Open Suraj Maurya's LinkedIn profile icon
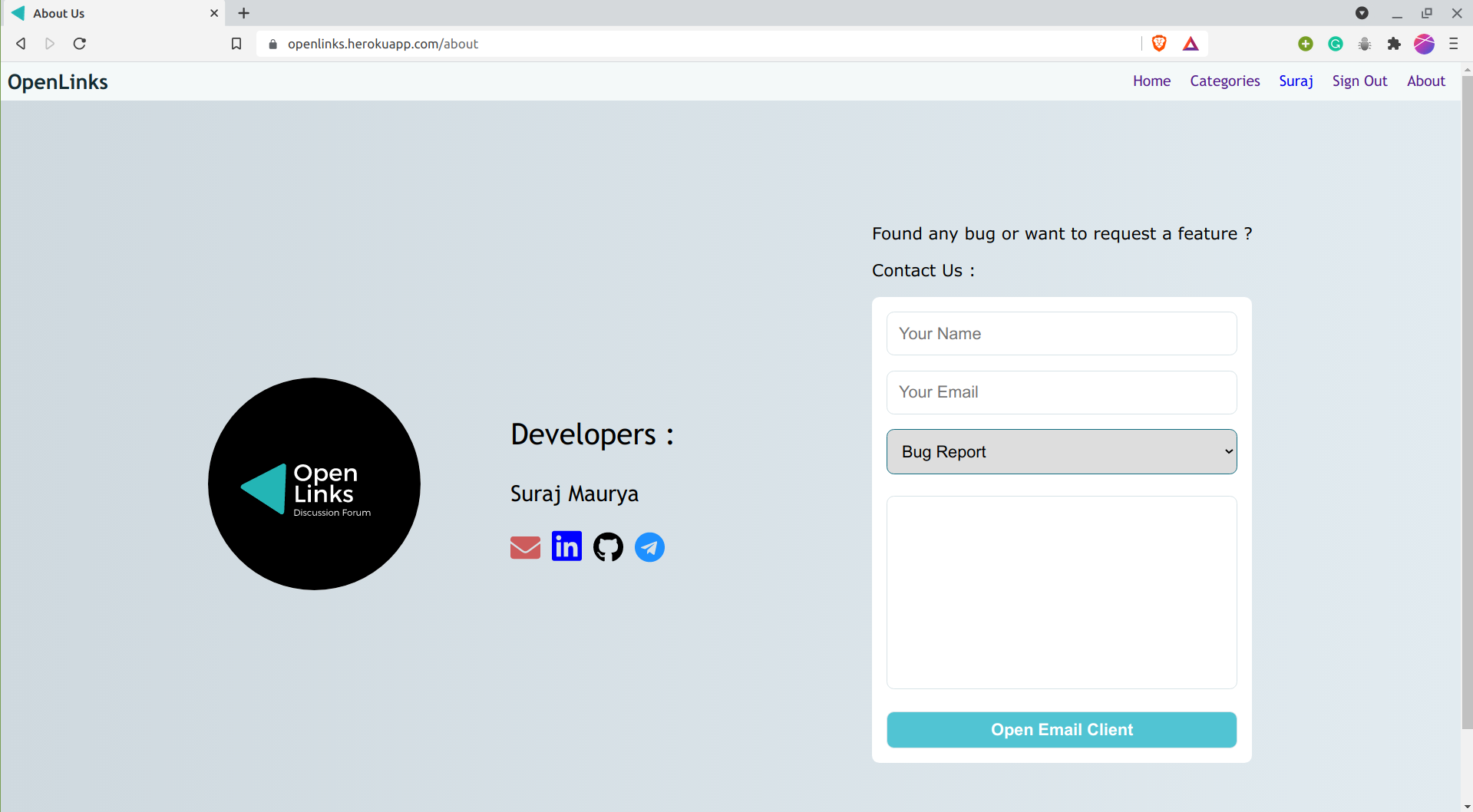 (566, 546)
